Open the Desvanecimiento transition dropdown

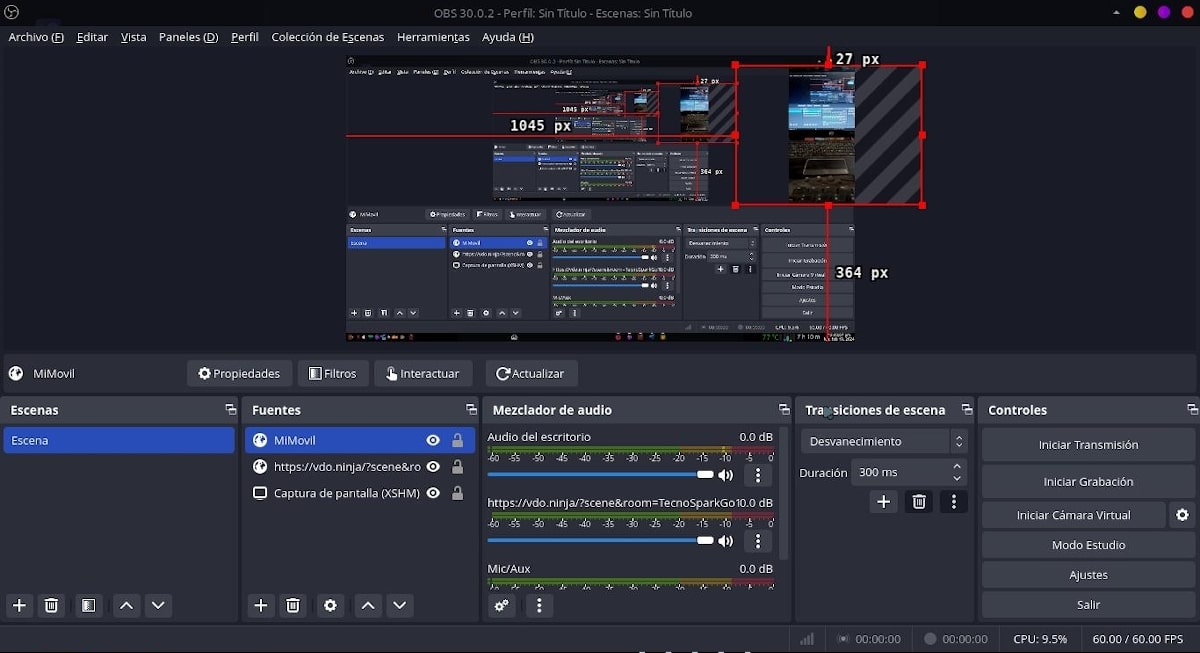click(x=884, y=441)
